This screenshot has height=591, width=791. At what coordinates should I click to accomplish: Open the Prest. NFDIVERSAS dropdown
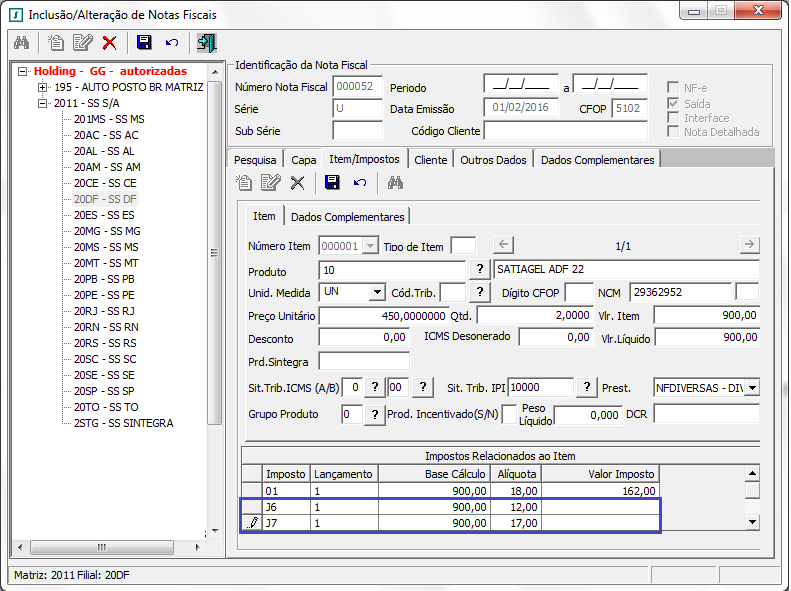point(751,388)
